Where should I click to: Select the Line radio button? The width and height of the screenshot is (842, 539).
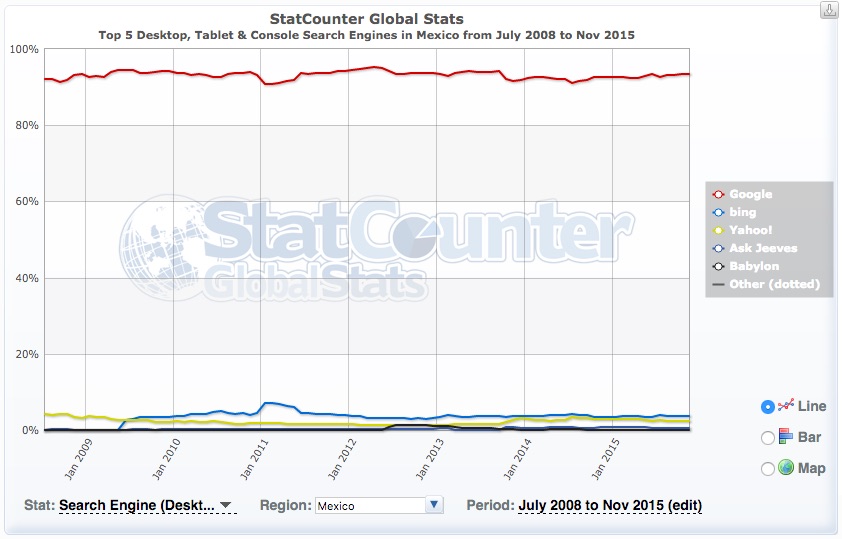coord(768,407)
